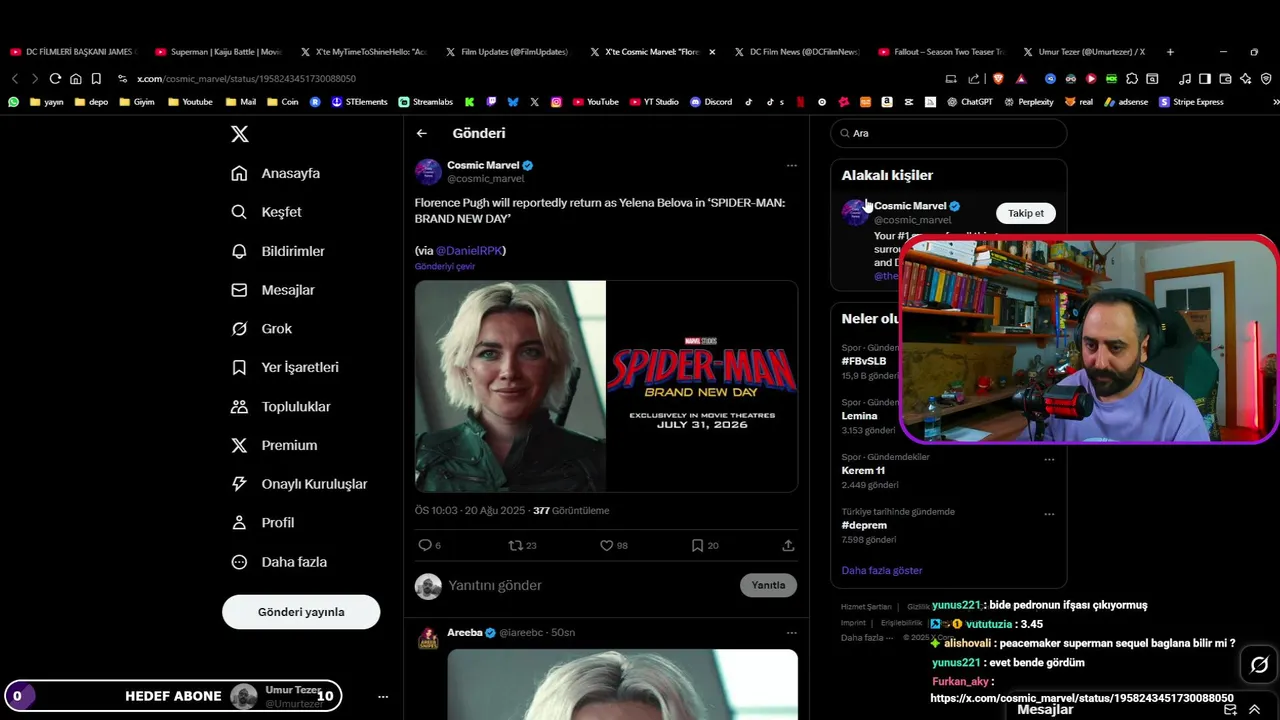Close the Cosmic Marvel browser tab
The width and height of the screenshot is (1280, 720).
point(712,52)
